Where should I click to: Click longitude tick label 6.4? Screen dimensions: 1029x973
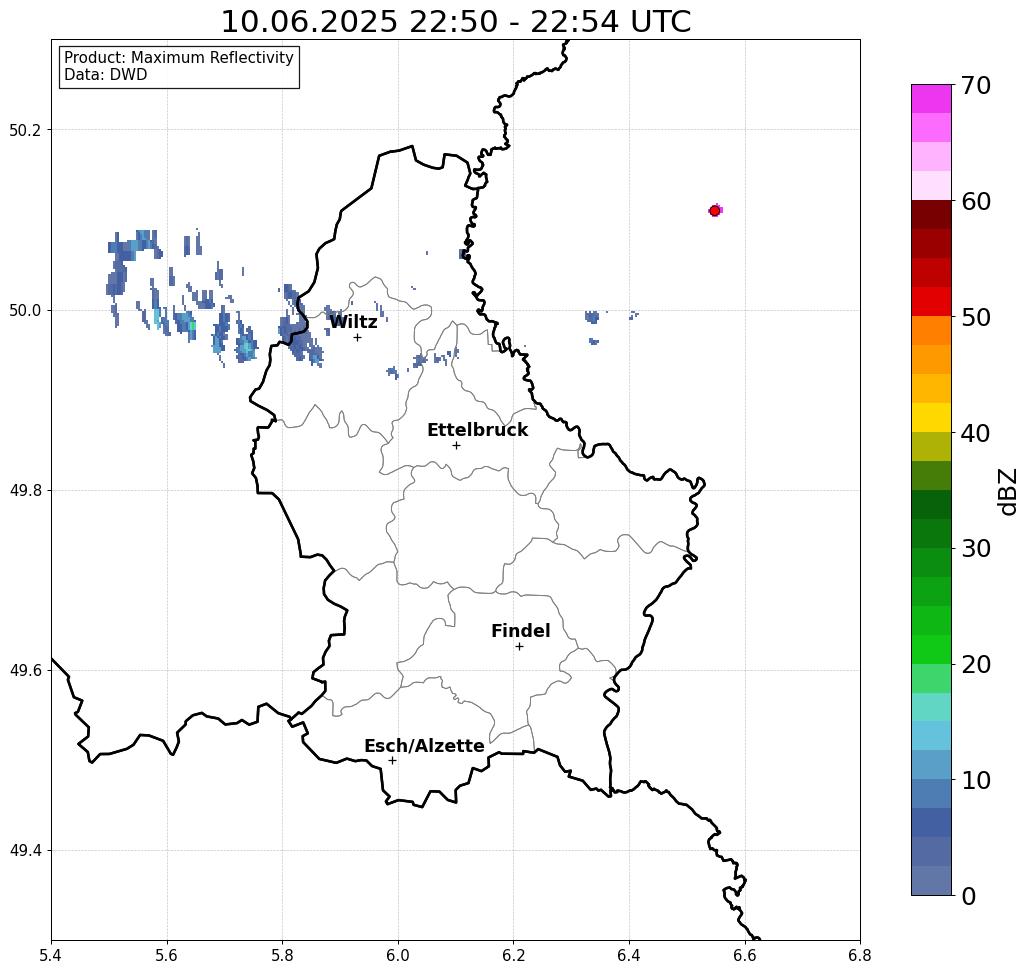coord(629,955)
